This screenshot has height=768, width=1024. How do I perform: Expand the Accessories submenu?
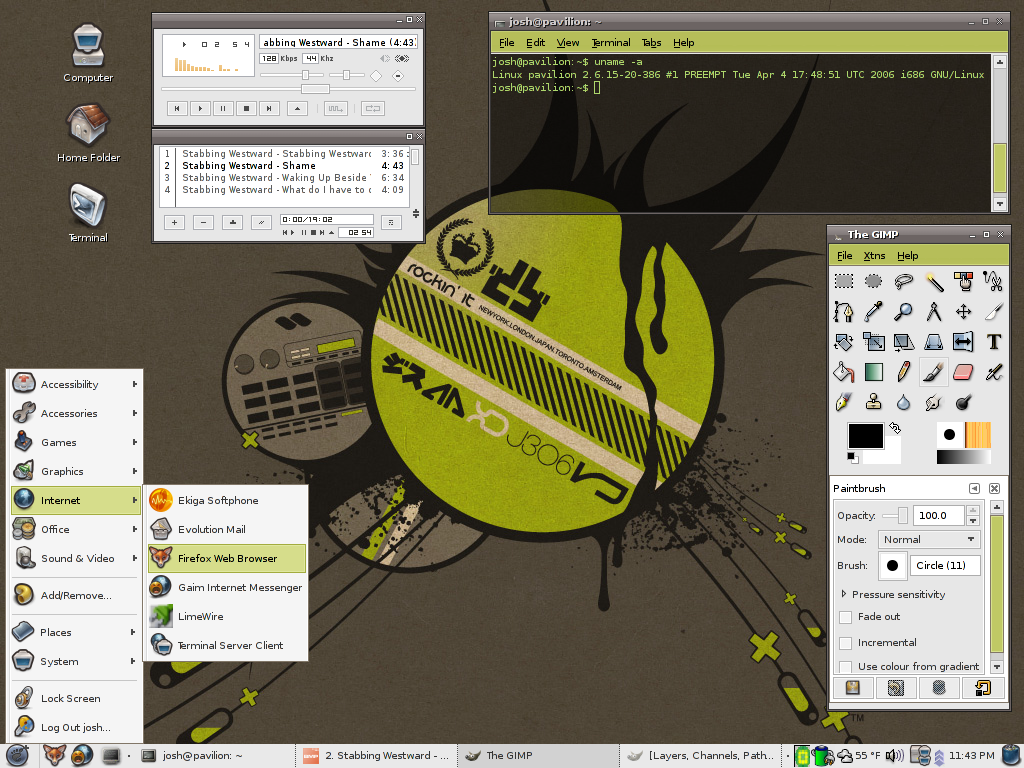point(76,413)
